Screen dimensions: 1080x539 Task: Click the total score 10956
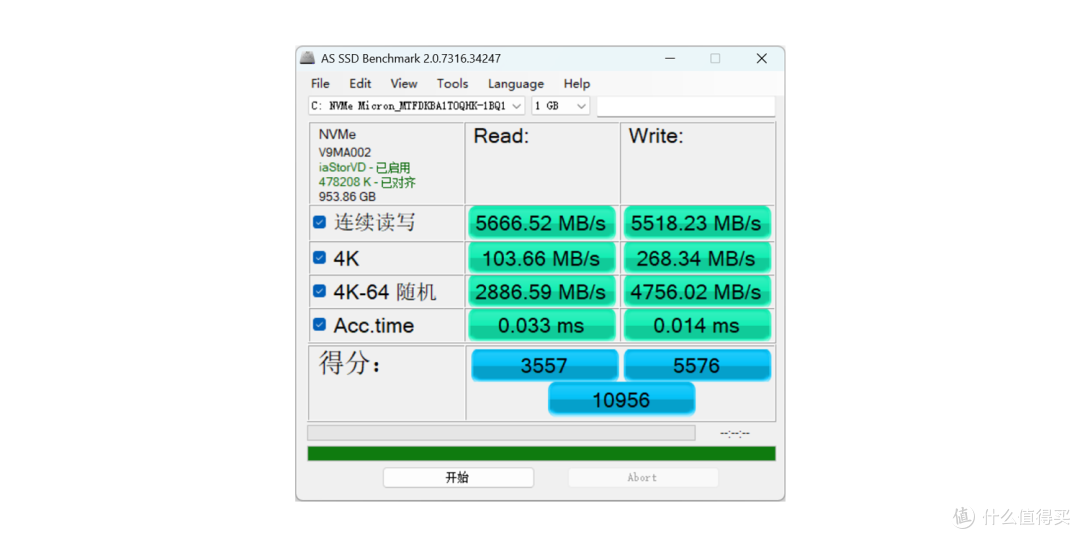[x=621, y=399]
